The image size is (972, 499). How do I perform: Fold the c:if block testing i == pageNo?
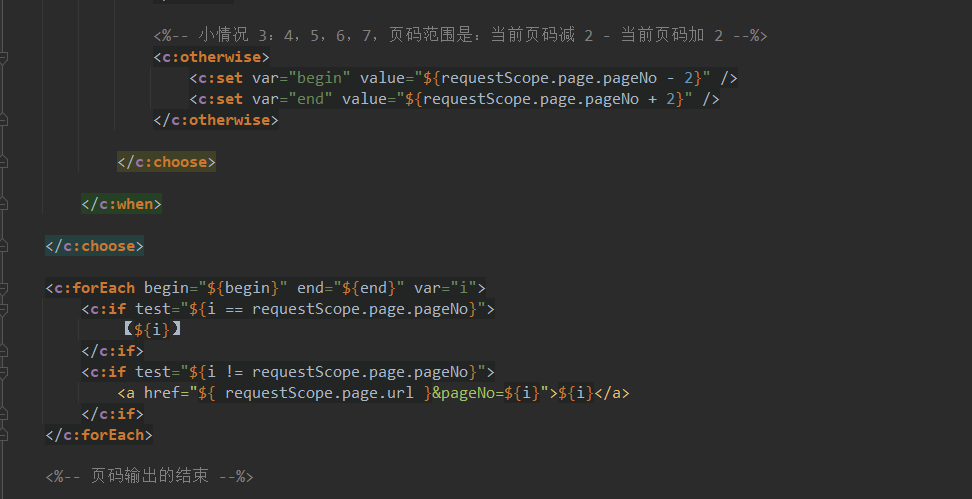4,309
